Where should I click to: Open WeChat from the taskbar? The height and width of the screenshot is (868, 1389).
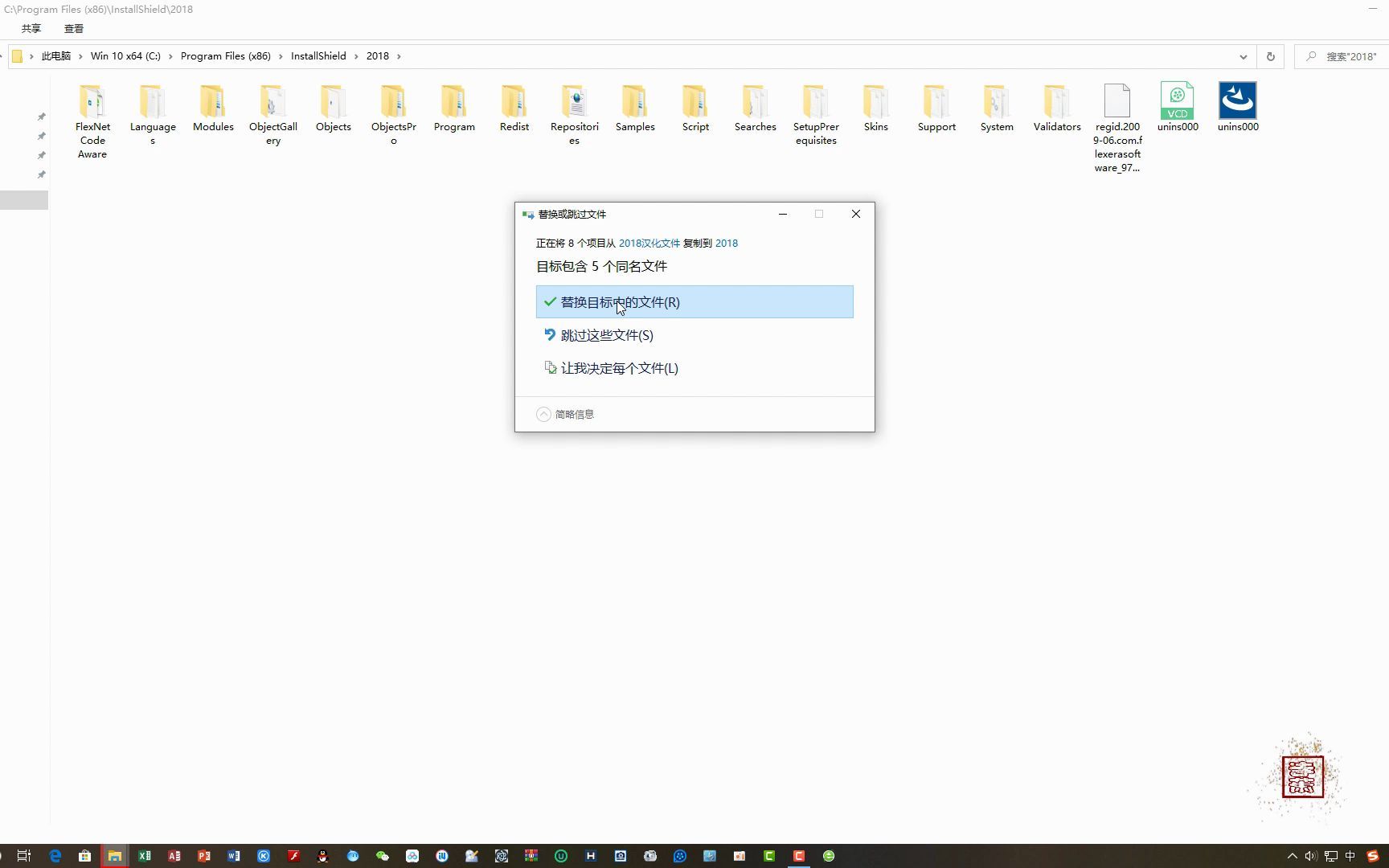point(383,856)
